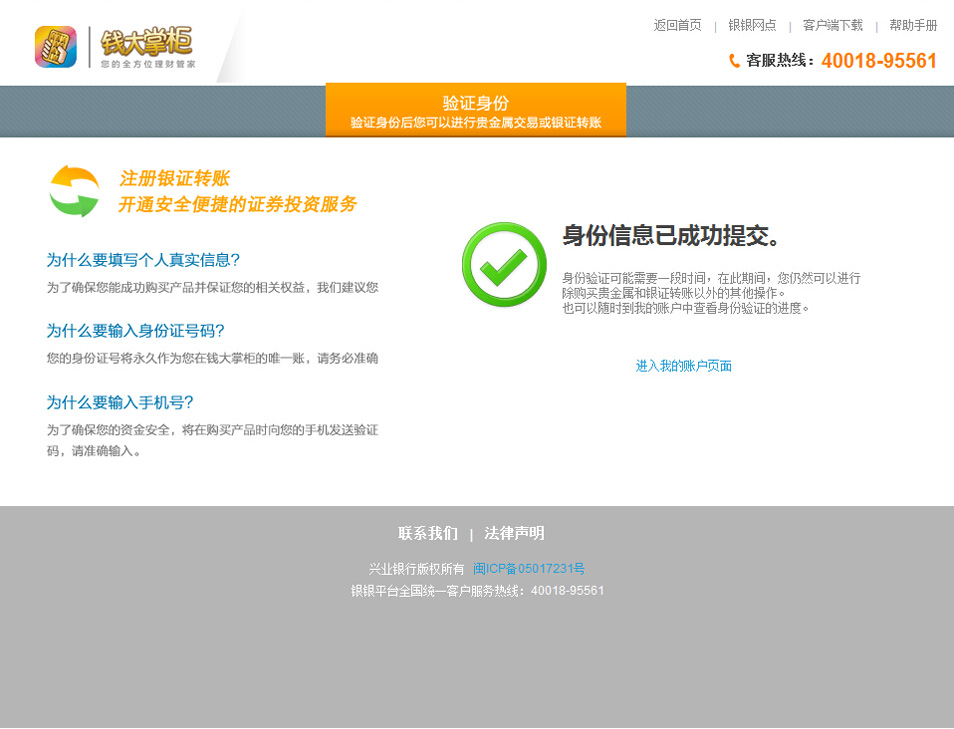The image size is (954, 729).
Task: Open the 闽ICP备05017231号 link
Action: click(x=529, y=569)
